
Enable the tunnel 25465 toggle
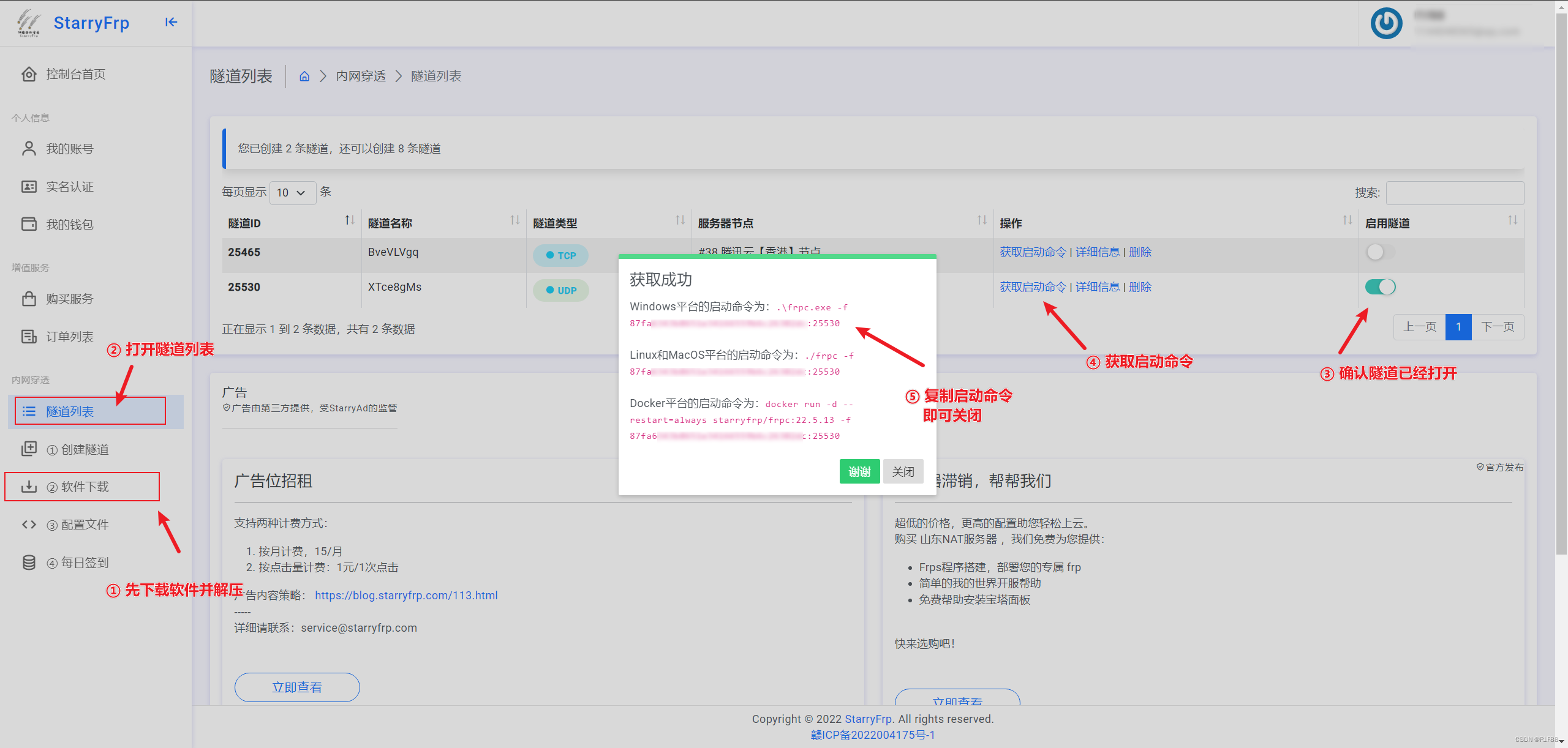(x=1380, y=252)
